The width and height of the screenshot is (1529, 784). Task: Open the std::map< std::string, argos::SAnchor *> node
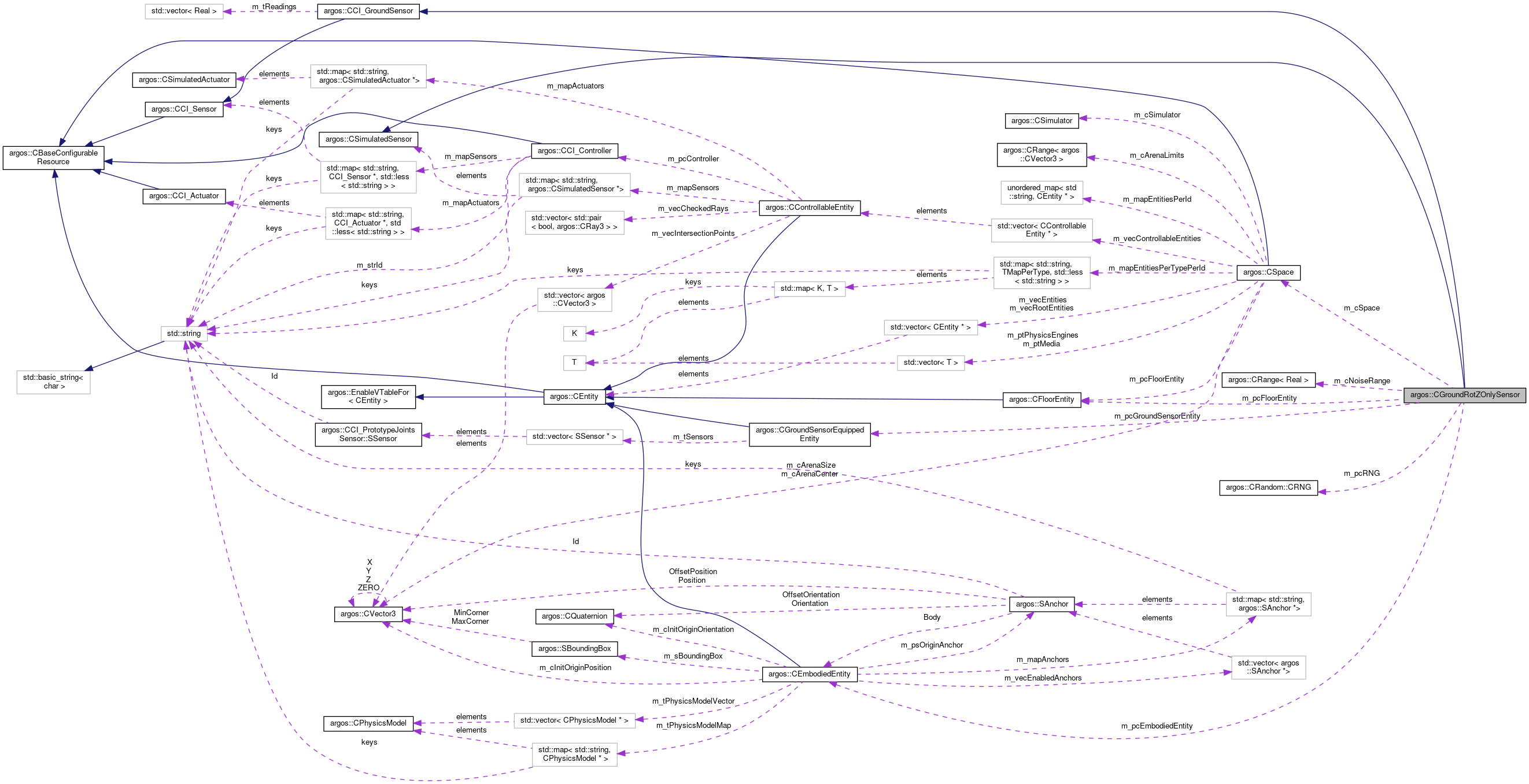pyautogui.click(x=1268, y=604)
